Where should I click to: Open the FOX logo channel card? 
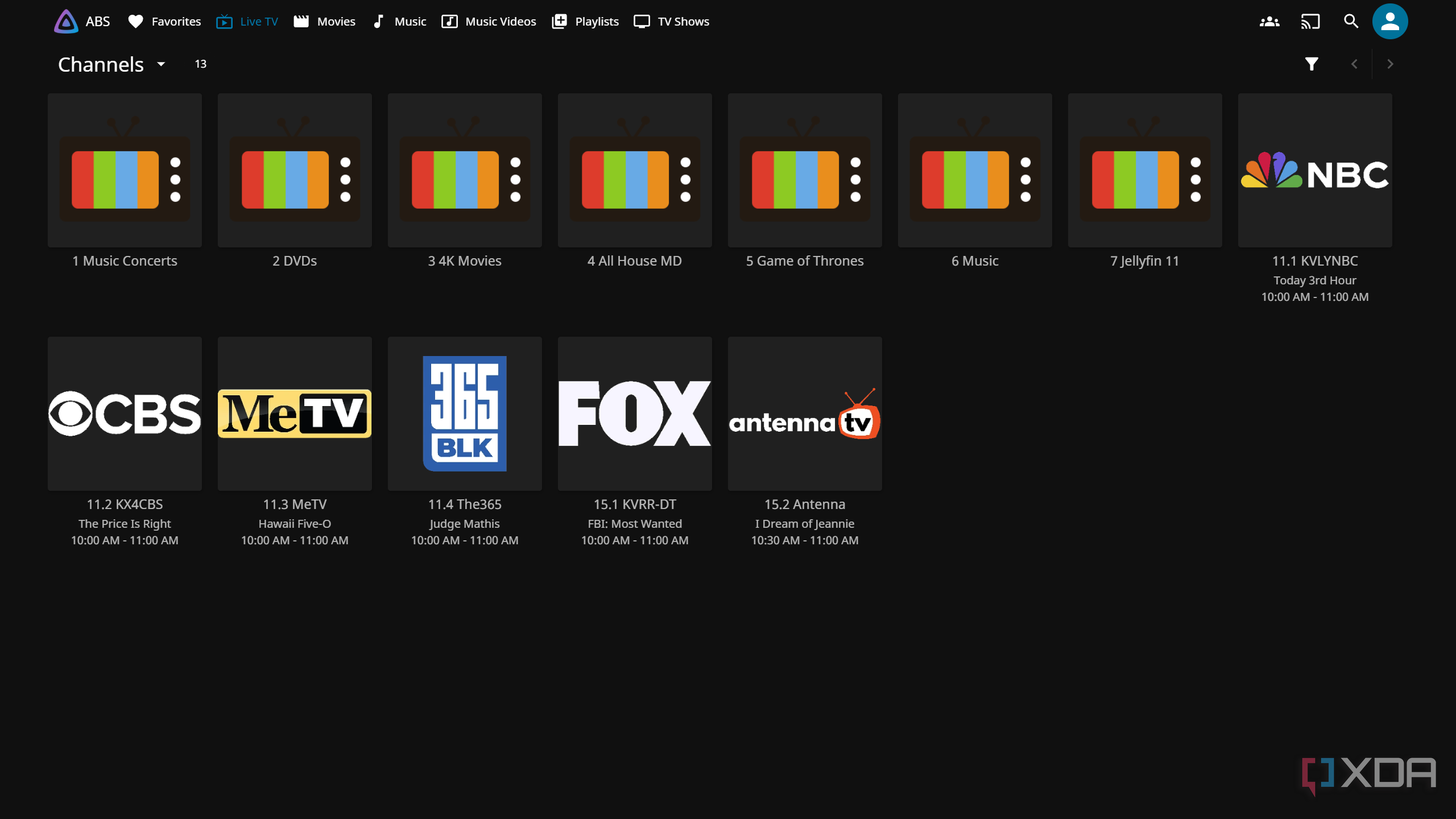635,413
